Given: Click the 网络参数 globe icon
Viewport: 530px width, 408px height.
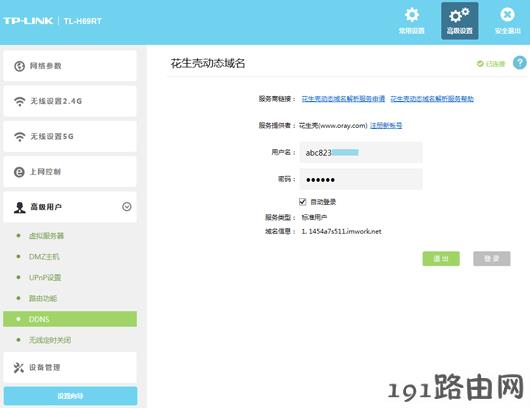Looking at the screenshot, I should click(19, 66).
